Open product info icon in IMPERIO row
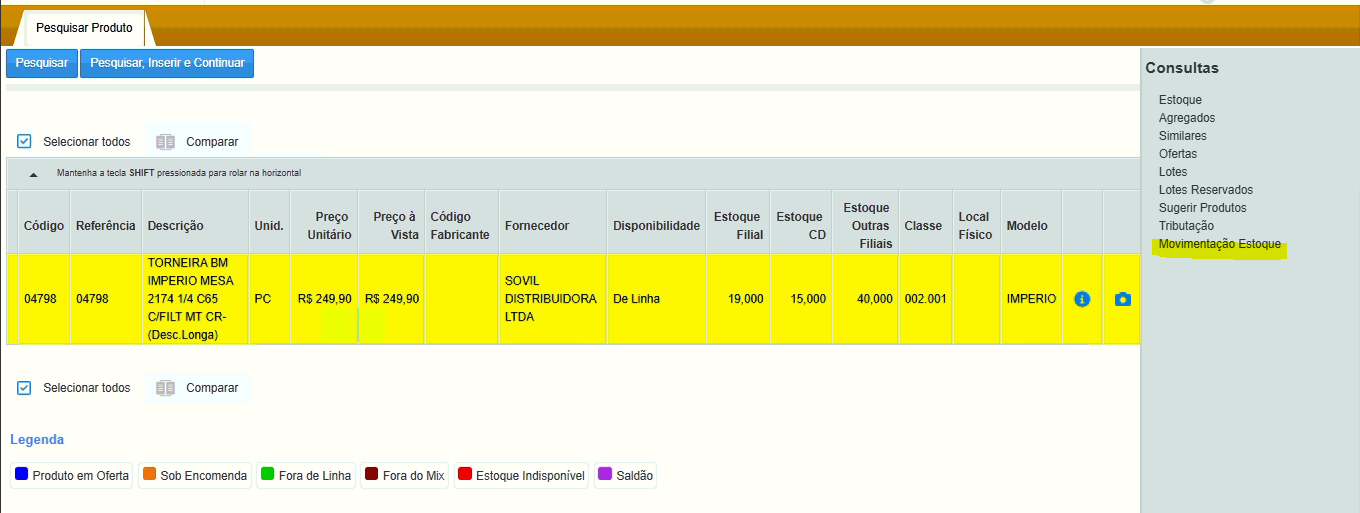Image resolution: width=1360 pixels, height=513 pixels. 1082,299
